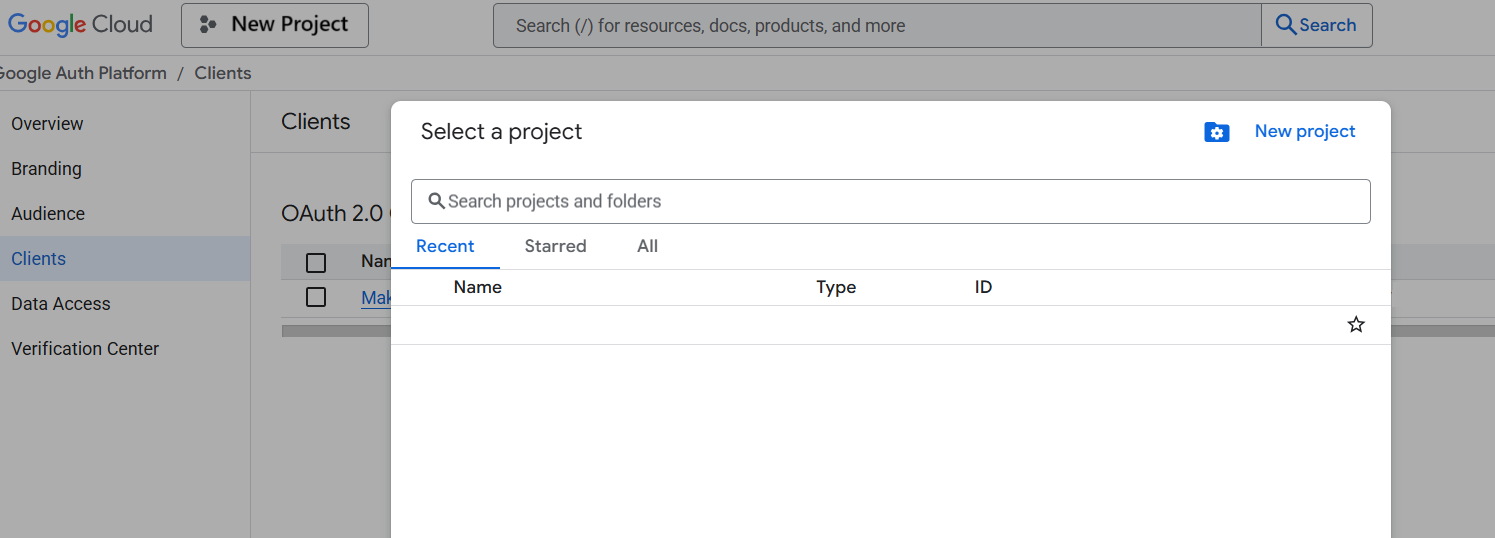Select the Clients sidebar item
Screen dimensions: 1495x538
tap(125, 259)
